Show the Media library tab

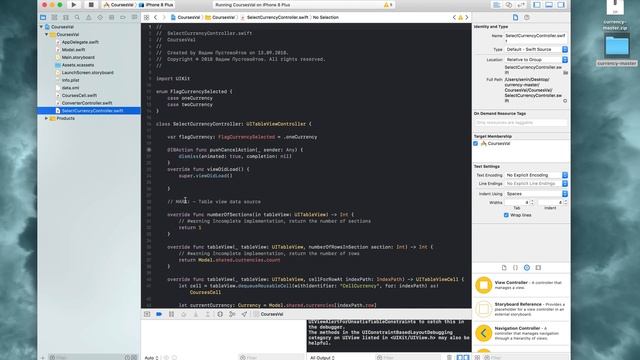[538, 268]
